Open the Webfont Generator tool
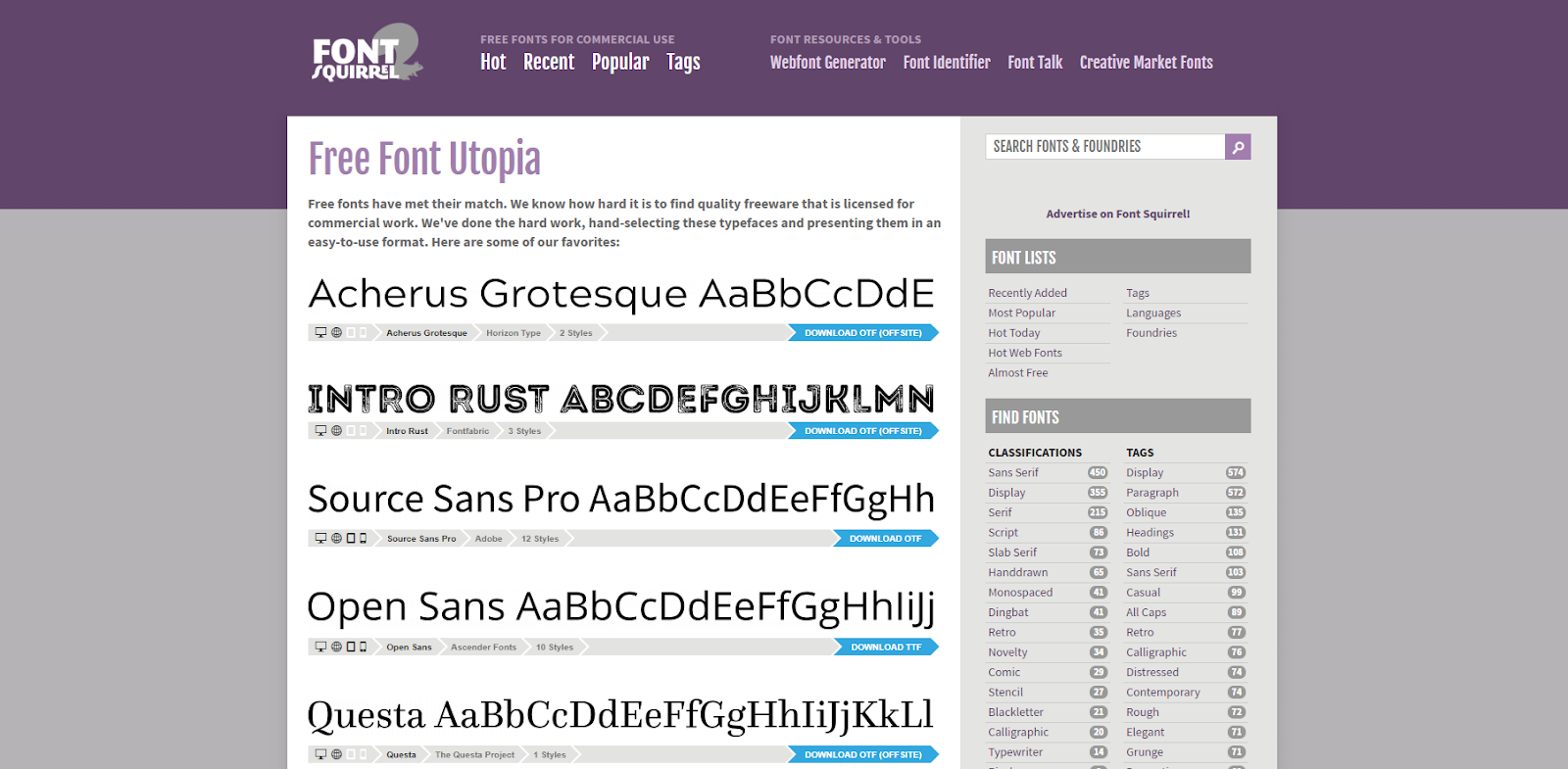1568x769 pixels. [x=828, y=62]
